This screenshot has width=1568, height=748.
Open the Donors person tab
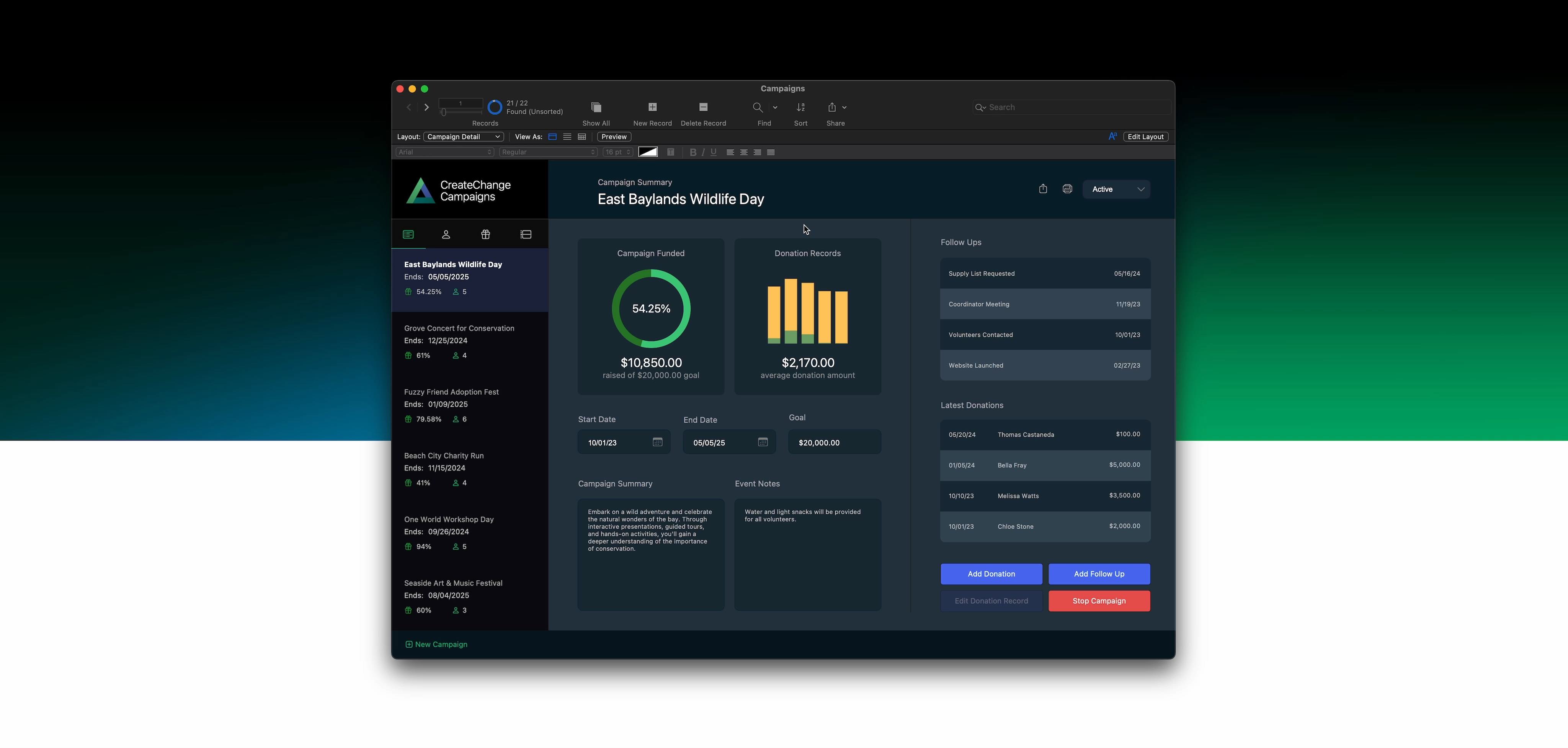(446, 234)
